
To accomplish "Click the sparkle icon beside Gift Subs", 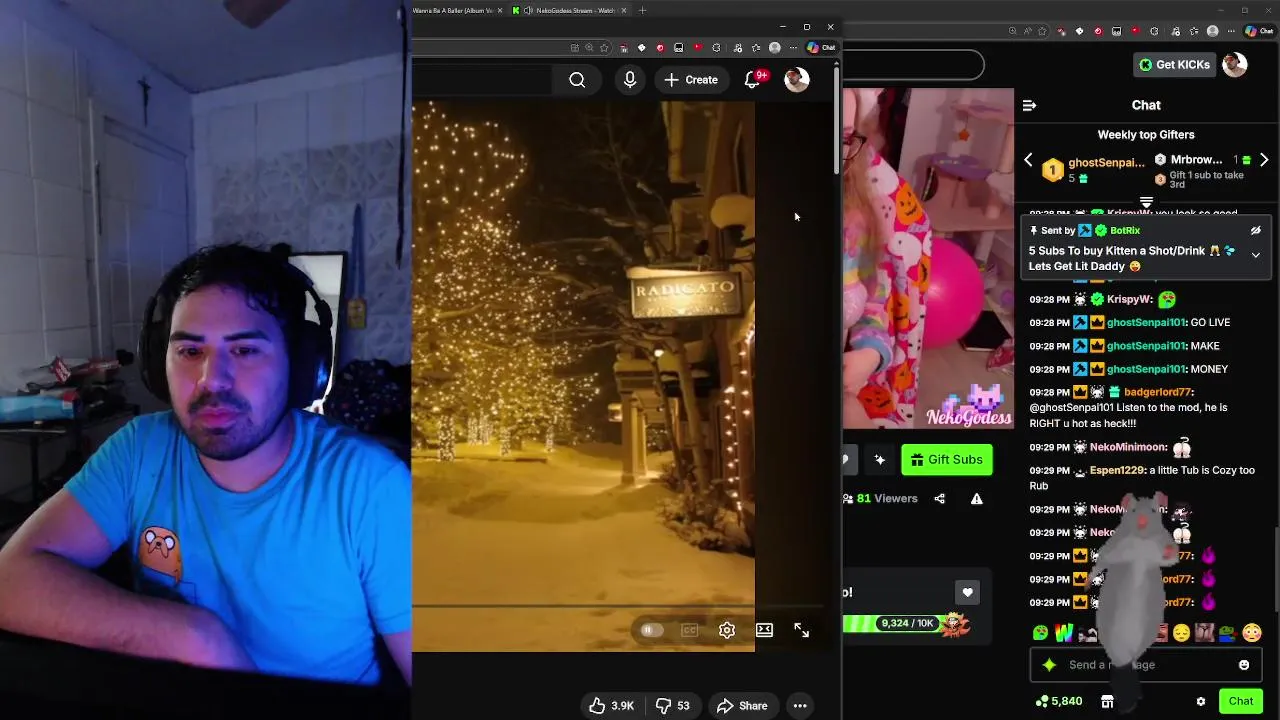I will tap(880, 460).
